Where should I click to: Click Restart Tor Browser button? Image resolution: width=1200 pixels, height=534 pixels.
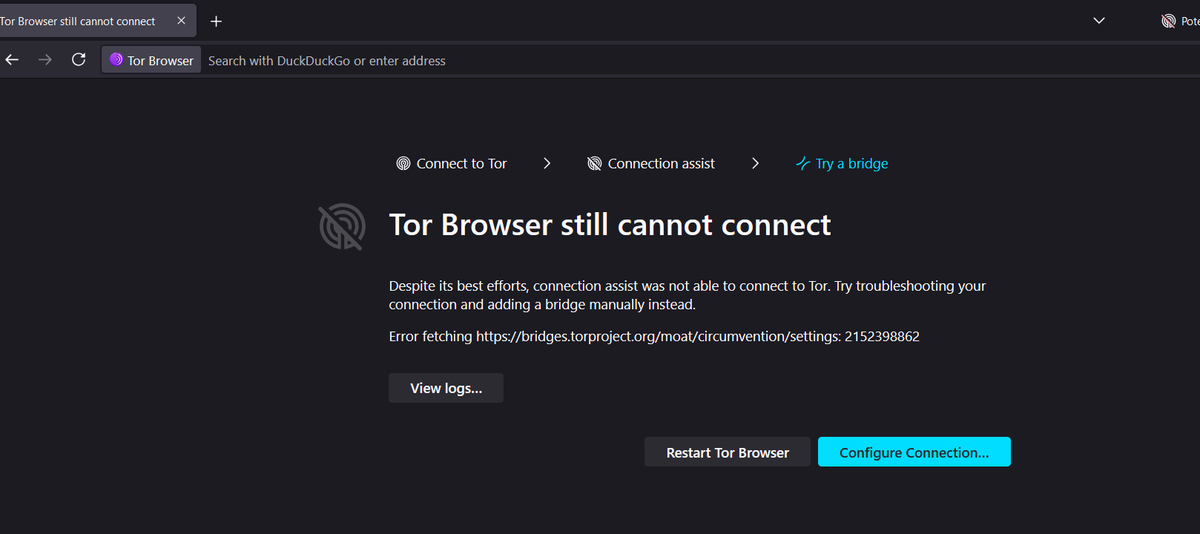tap(728, 452)
